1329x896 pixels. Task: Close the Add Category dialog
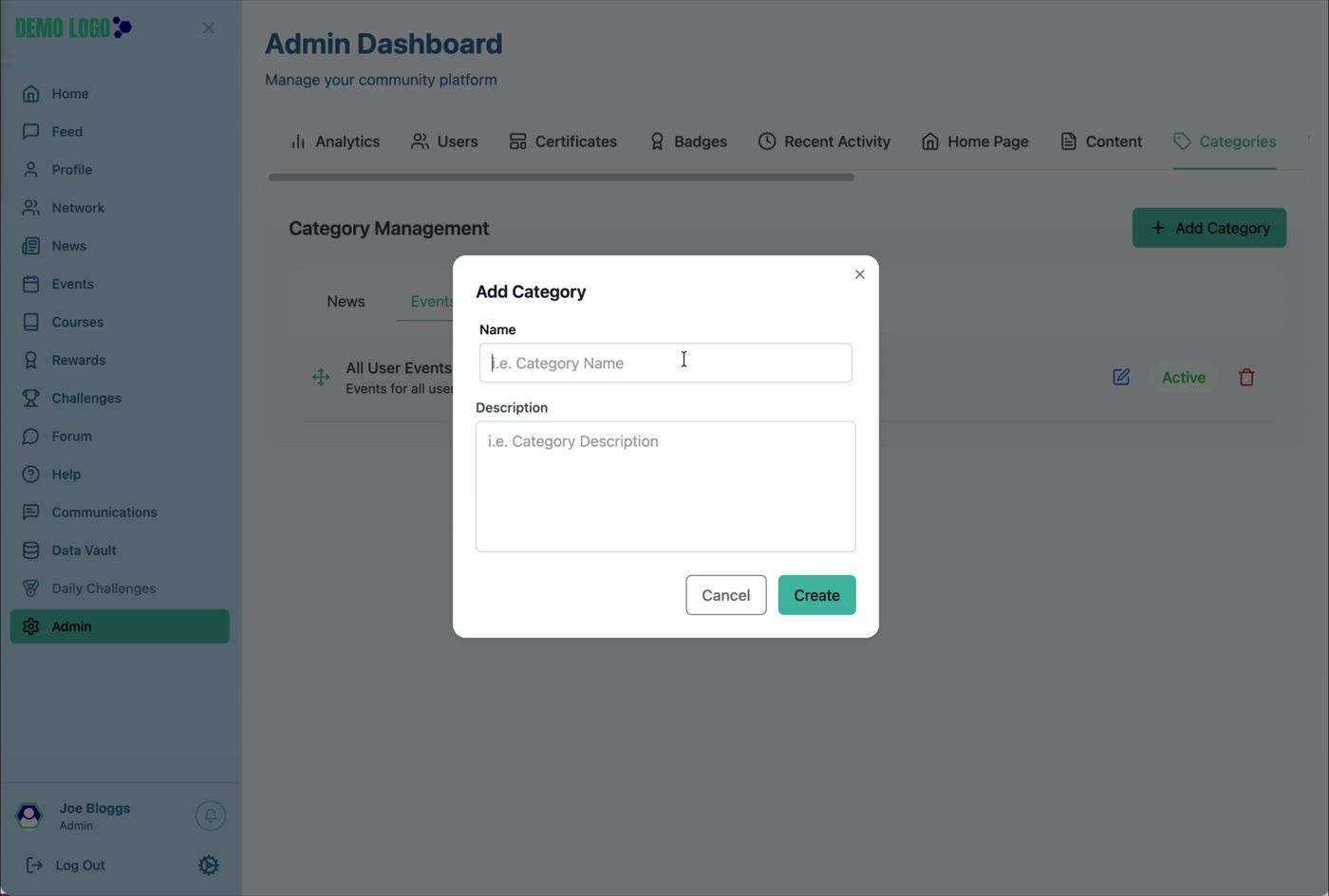pyautogui.click(x=860, y=274)
